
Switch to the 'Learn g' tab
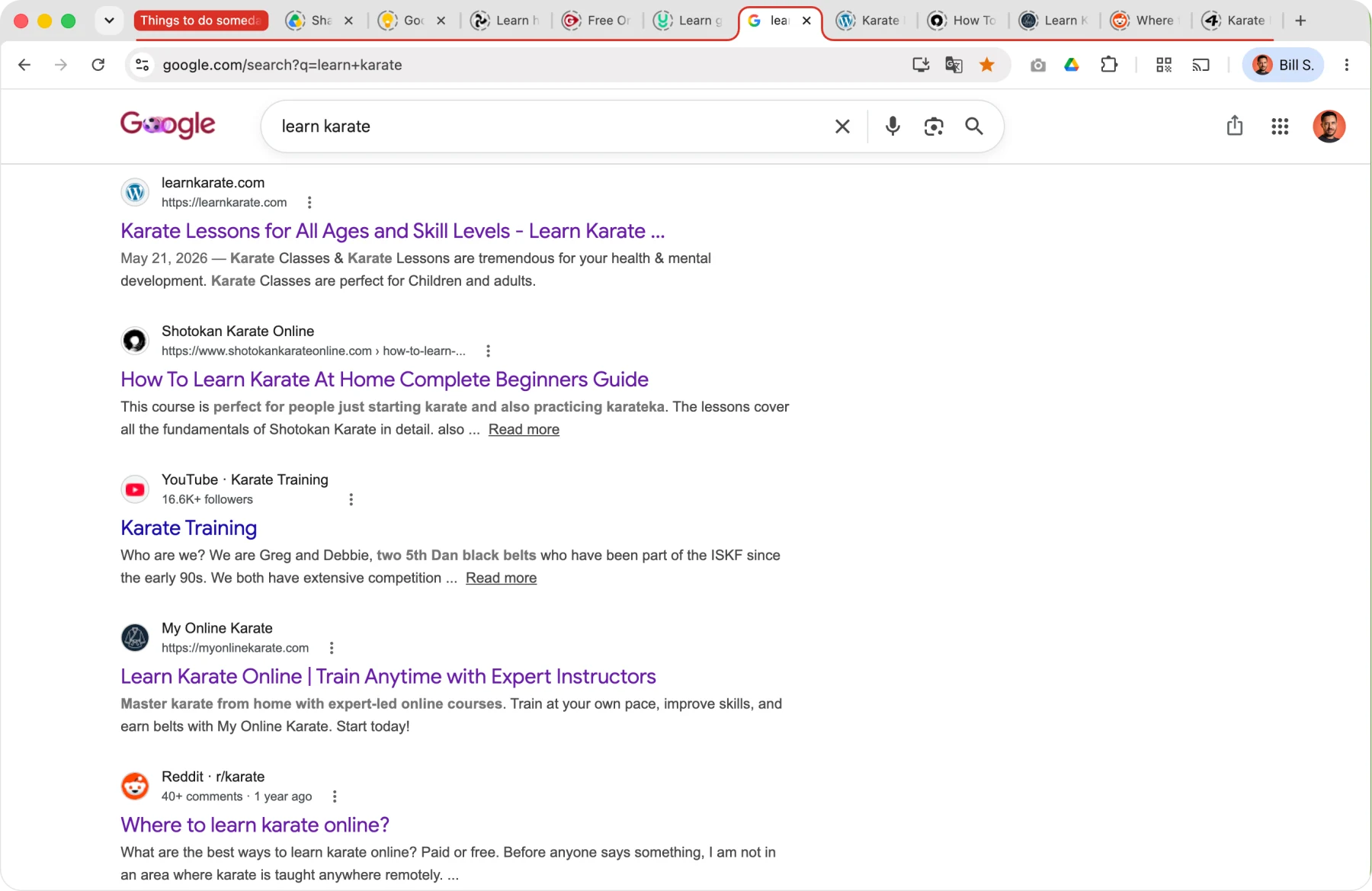click(x=688, y=21)
